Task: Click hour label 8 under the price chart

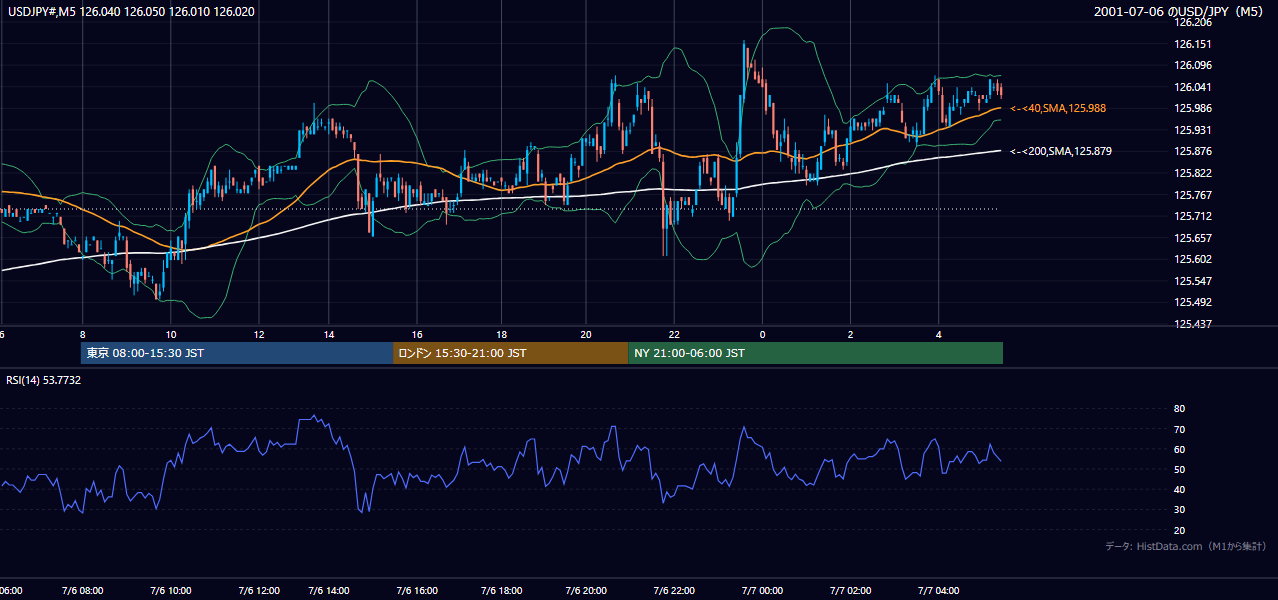Action: pyautogui.click(x=83, y=334)
